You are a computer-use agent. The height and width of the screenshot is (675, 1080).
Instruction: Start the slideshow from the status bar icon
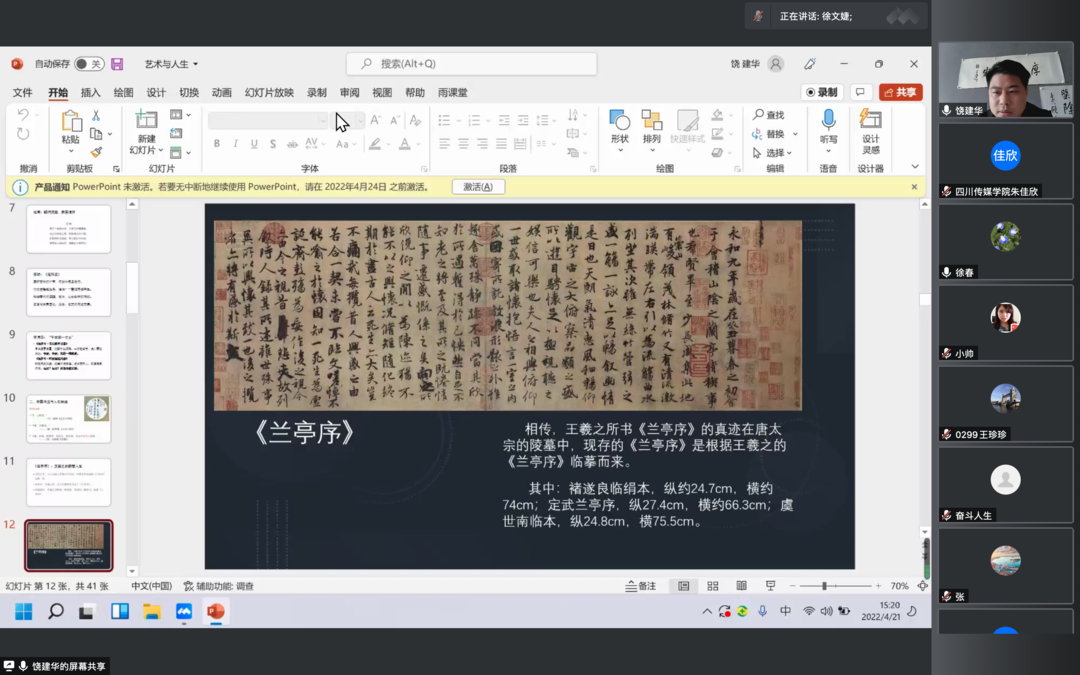770,586
